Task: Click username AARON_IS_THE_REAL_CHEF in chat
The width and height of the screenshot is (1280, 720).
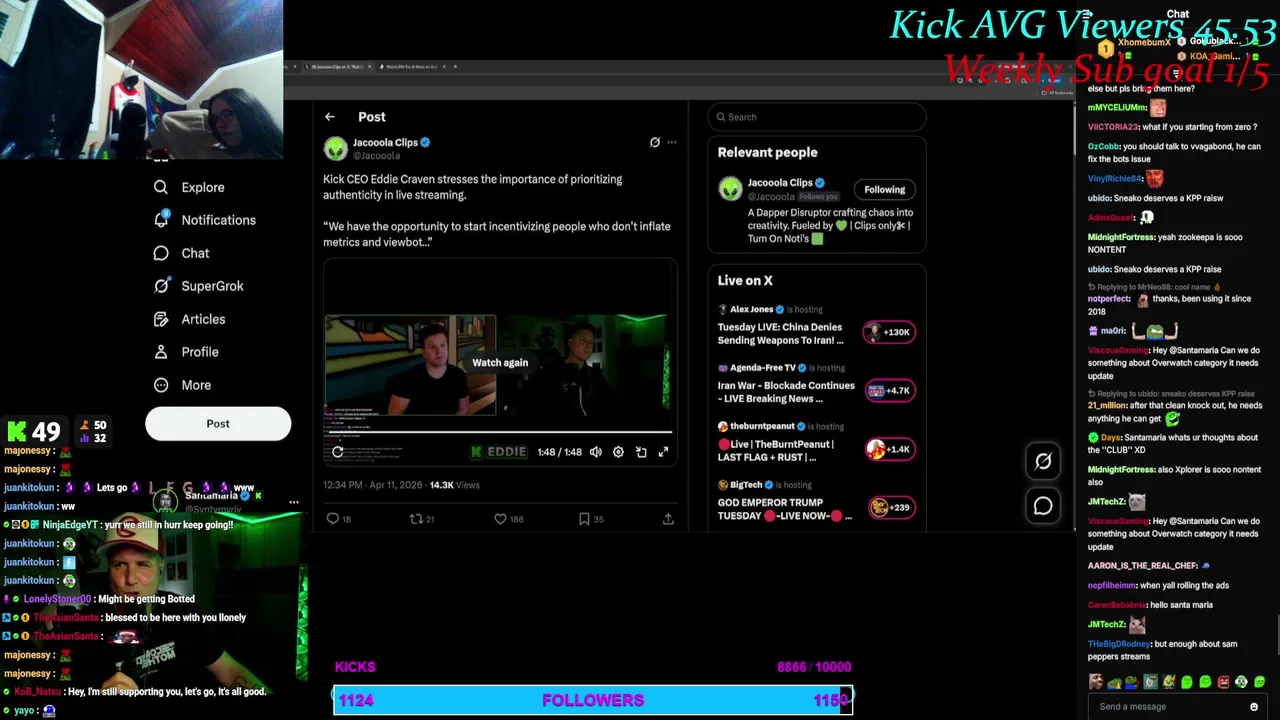Action: (1142, 566)
